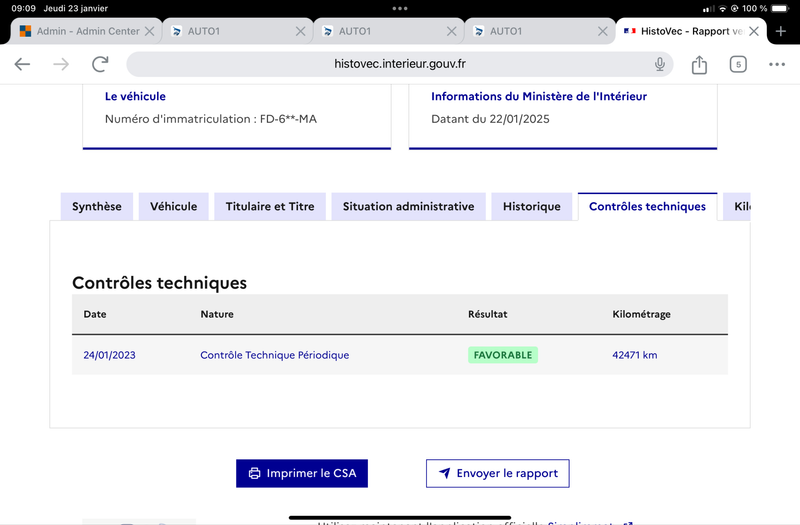The width and height of the screenshot is (800, 525).
Task: Open the Titulaire et Titre tab
Action: coord(270,207)
